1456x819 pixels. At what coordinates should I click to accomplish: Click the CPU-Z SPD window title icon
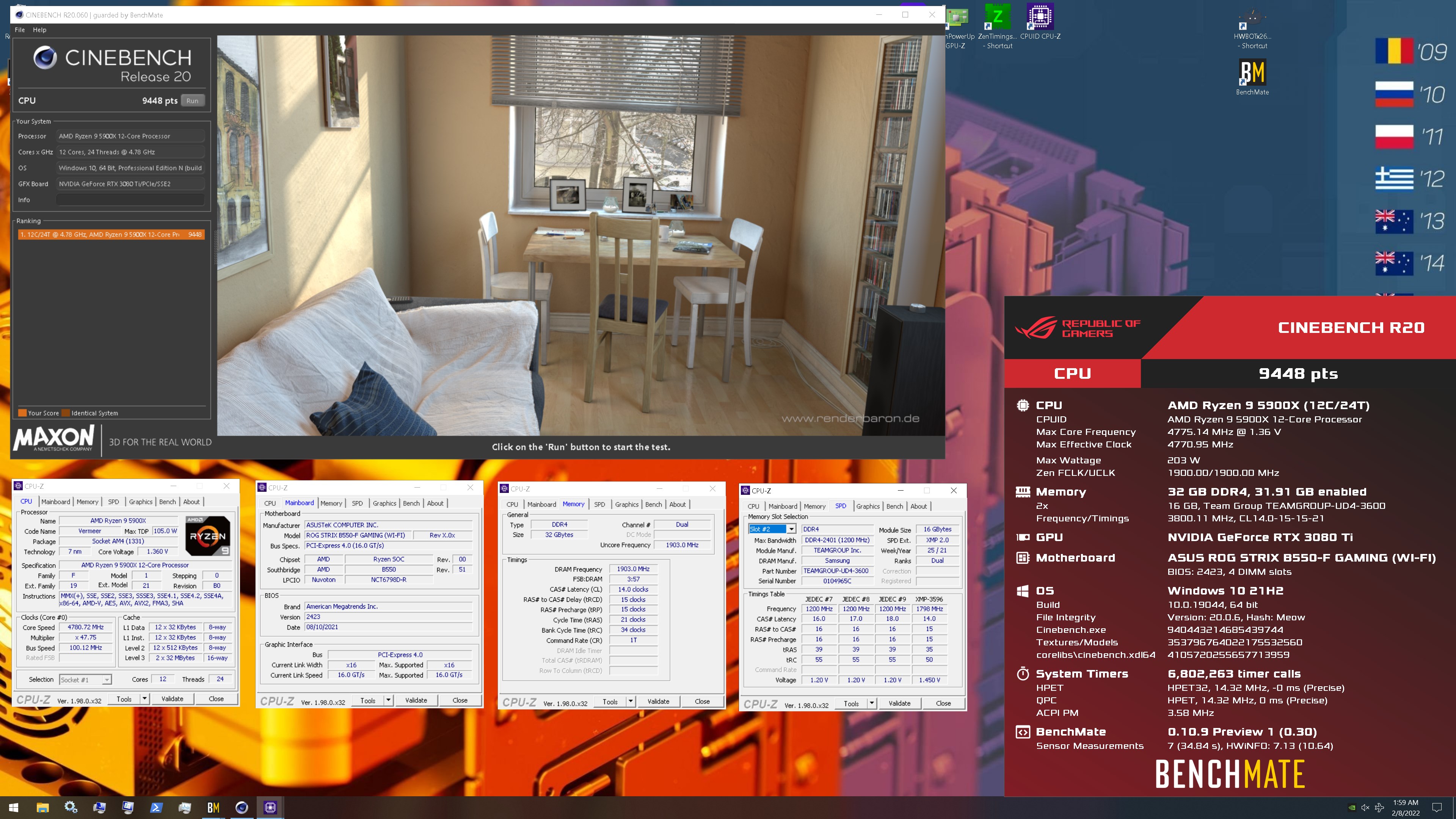tap(745, 490)
